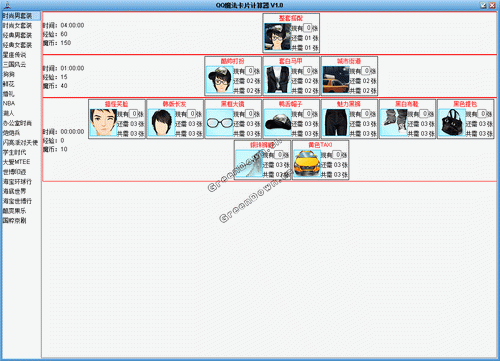Select 国粹京剧 at the list bottom

pos(14,221)
